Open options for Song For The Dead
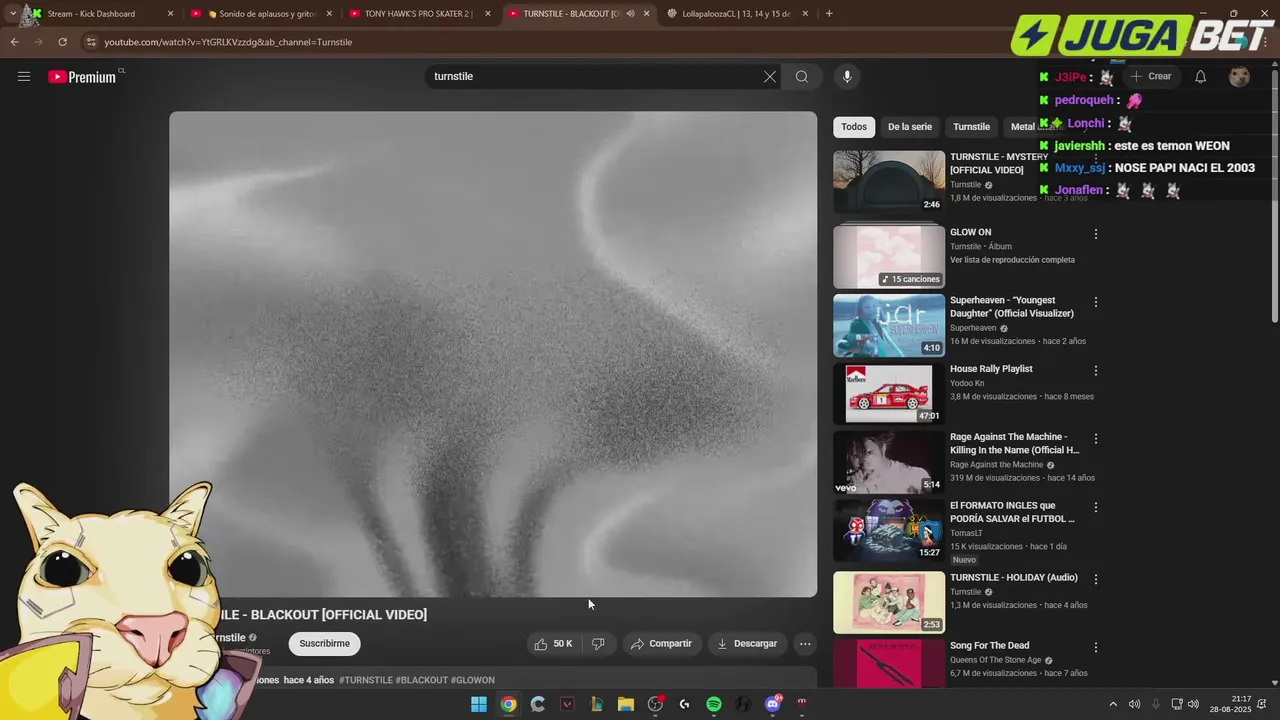The width and height of the screenshot is (1280, 720). (x=1096, y=647)
